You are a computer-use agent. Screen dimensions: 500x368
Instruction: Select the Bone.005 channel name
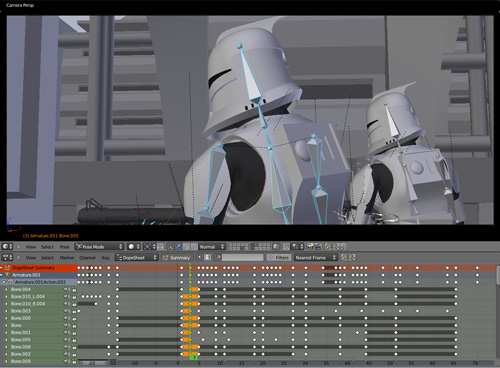click(x=21, y=340)
